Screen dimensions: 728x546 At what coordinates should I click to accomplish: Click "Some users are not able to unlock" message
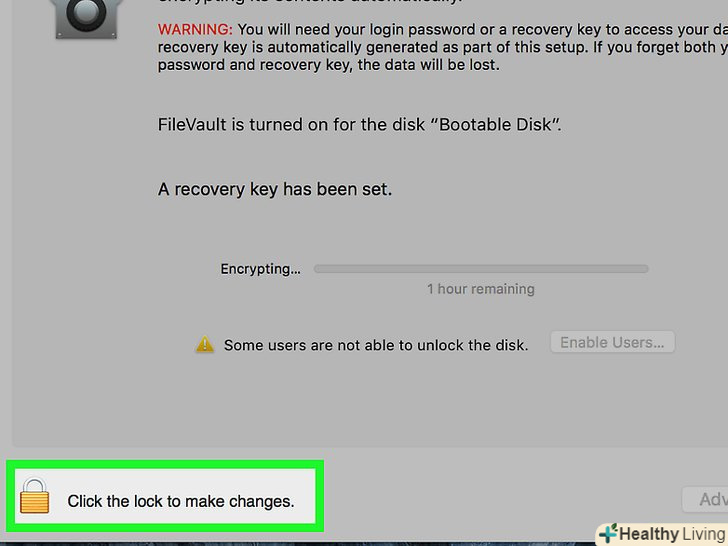(375, 345)
